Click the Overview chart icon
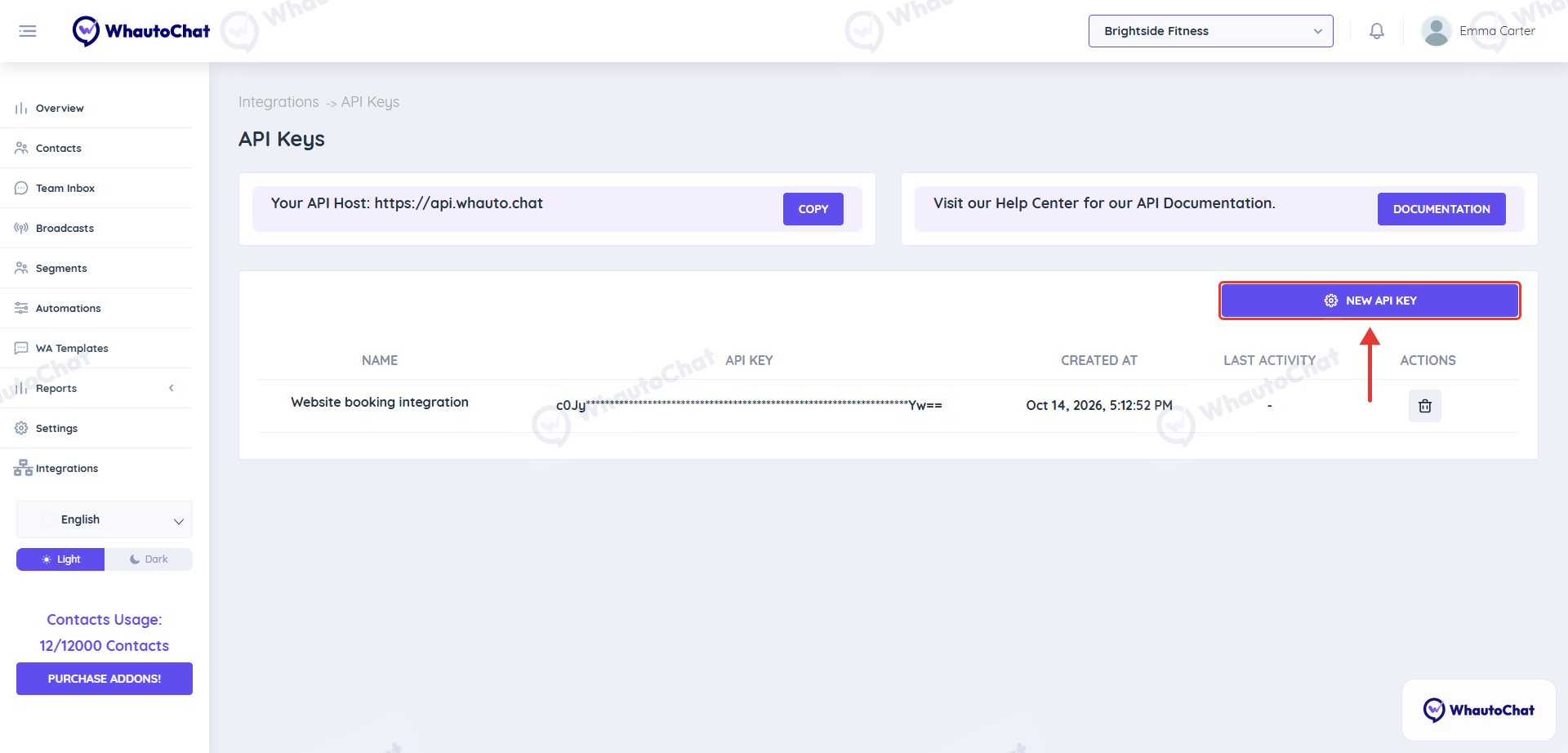Viewport: 1568px width, 753px height. [21, 109]
